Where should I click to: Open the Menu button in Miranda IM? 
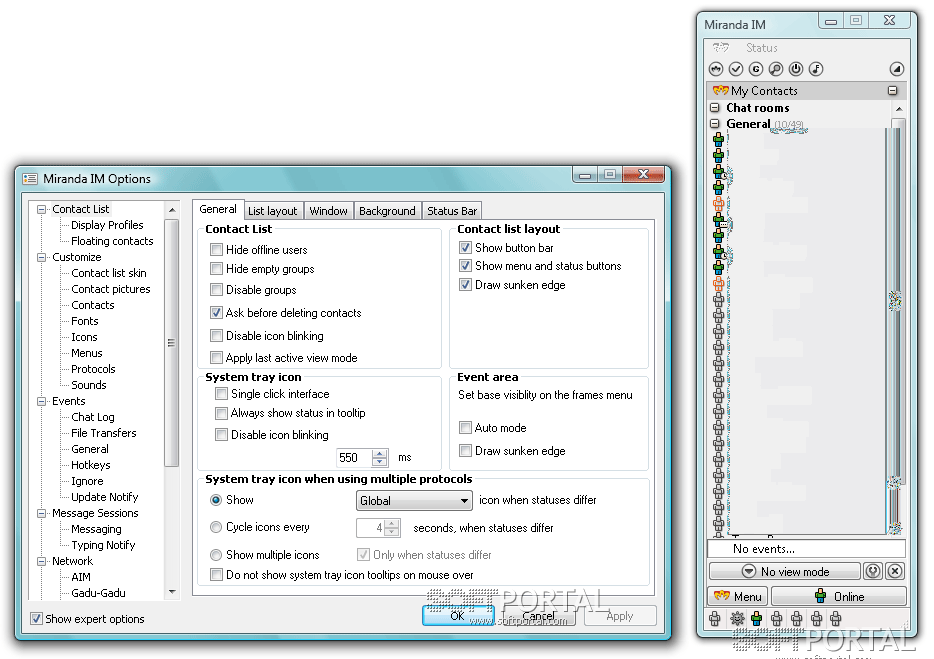point(737,596)
